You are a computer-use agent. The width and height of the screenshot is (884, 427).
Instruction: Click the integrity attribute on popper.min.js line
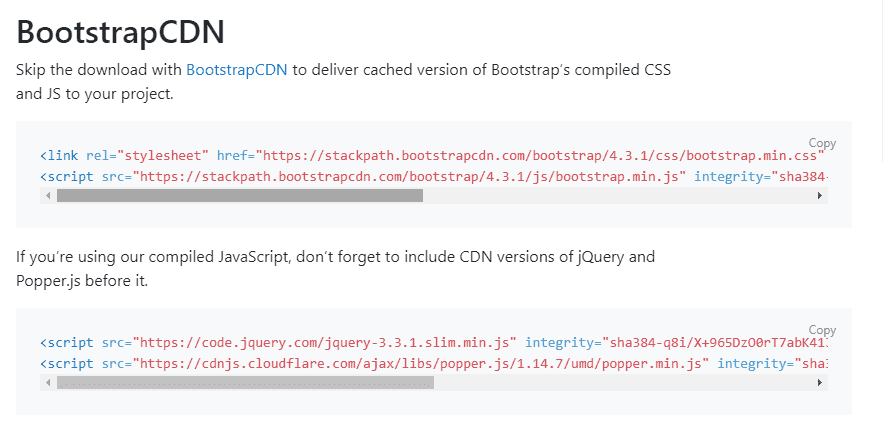772,363
